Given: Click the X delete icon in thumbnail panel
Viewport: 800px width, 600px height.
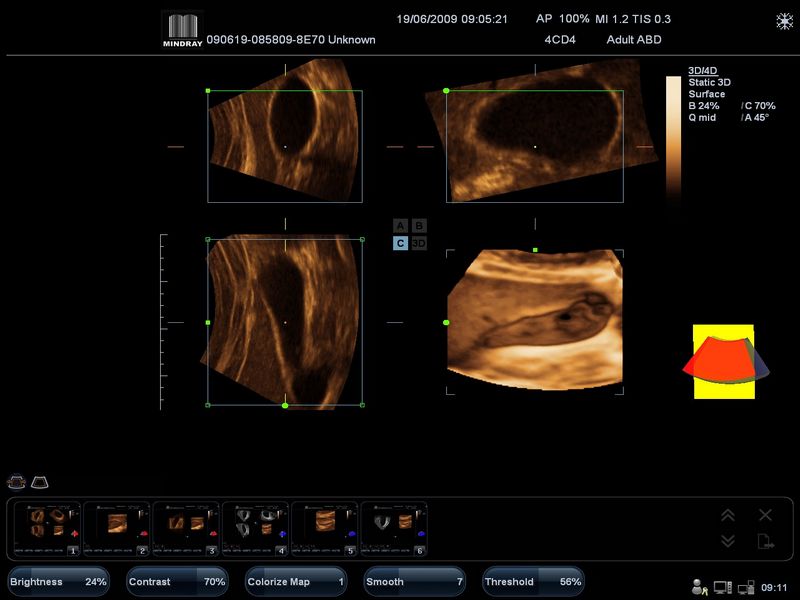Looking at the screenshot, I should coord(765,515).
